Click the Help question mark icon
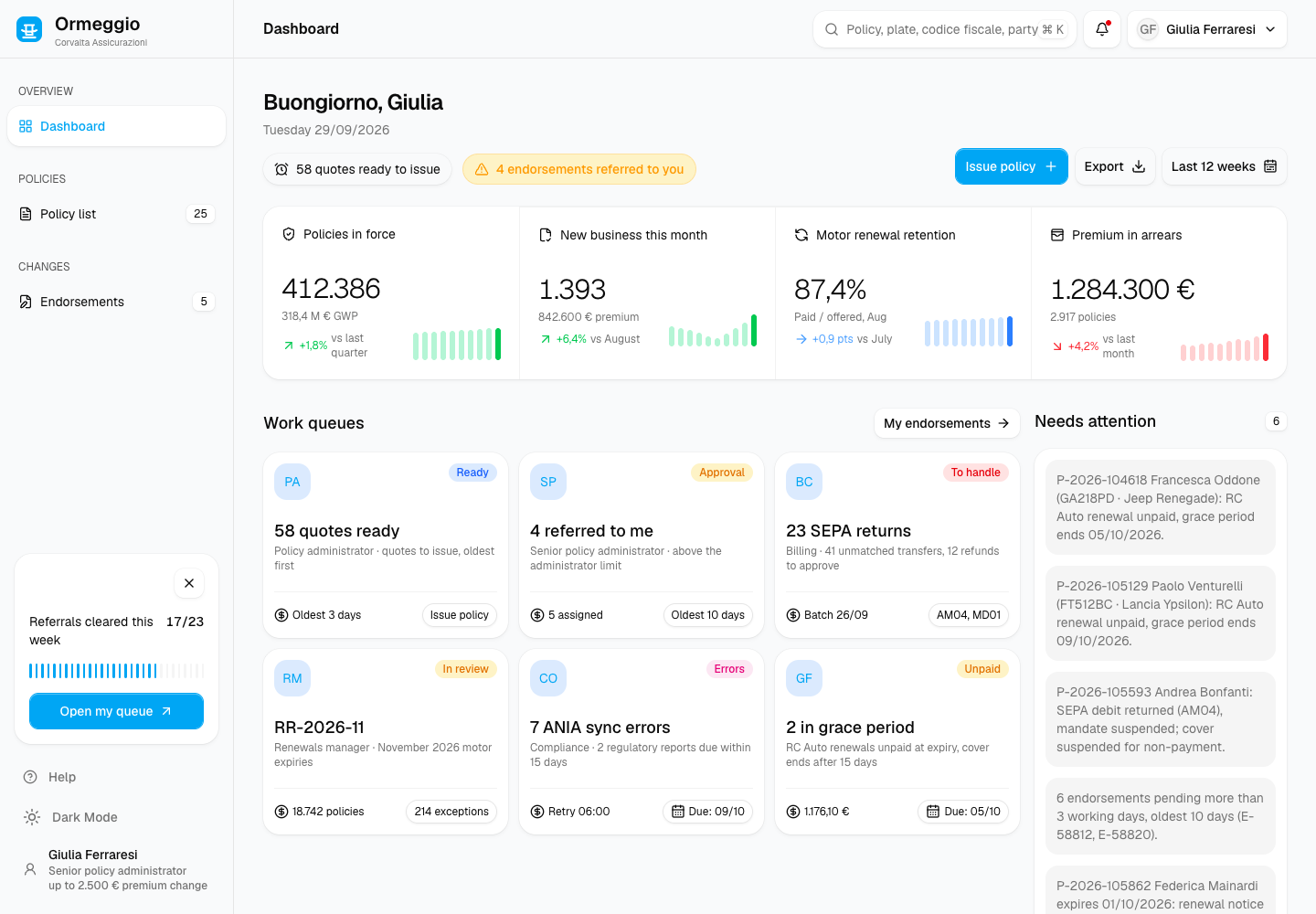 (x=30, y=777)
